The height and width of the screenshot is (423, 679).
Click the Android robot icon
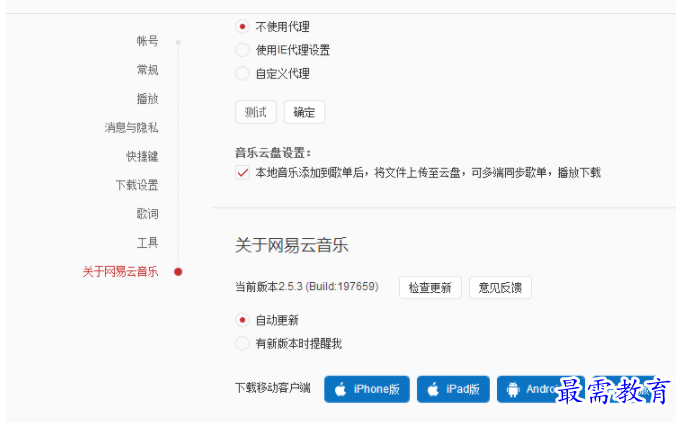[x=513, y=390]
